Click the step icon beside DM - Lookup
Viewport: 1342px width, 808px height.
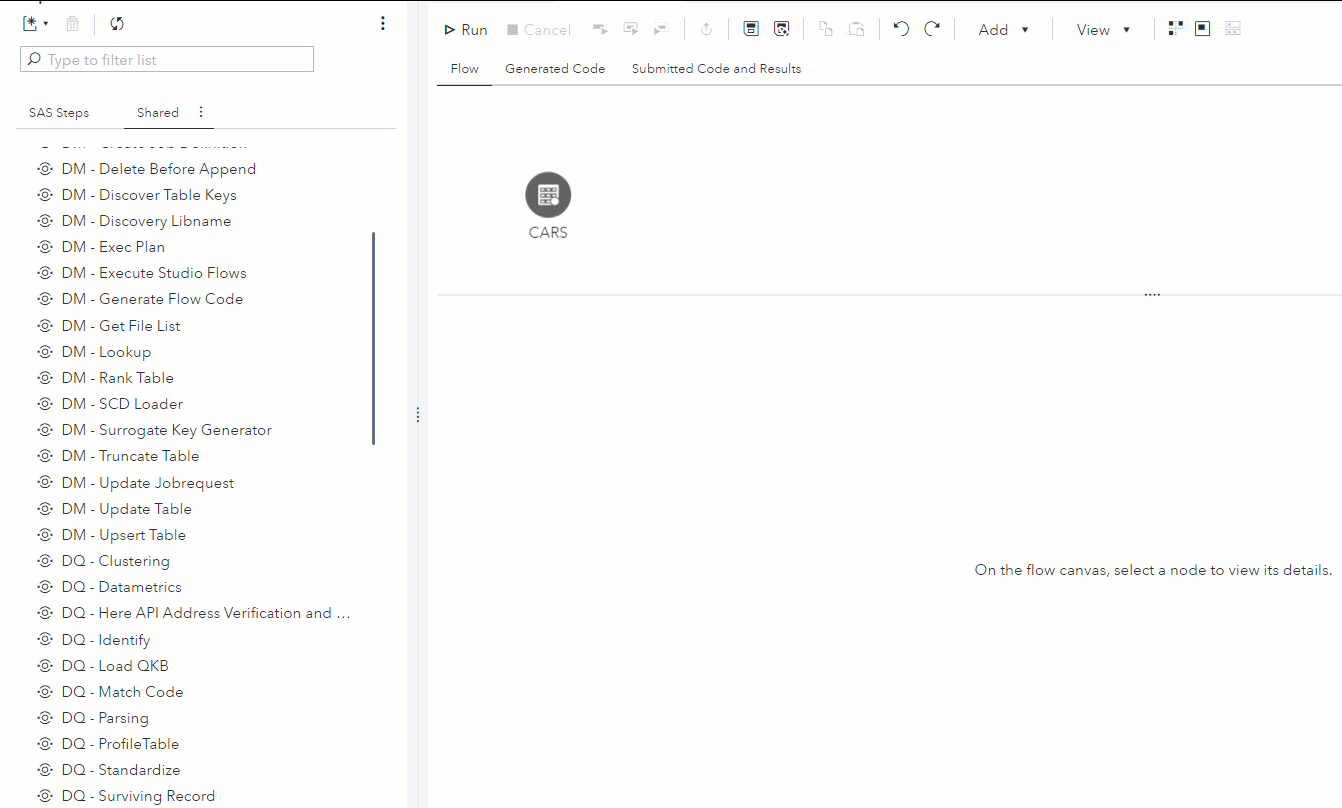[x=44, y=352]
